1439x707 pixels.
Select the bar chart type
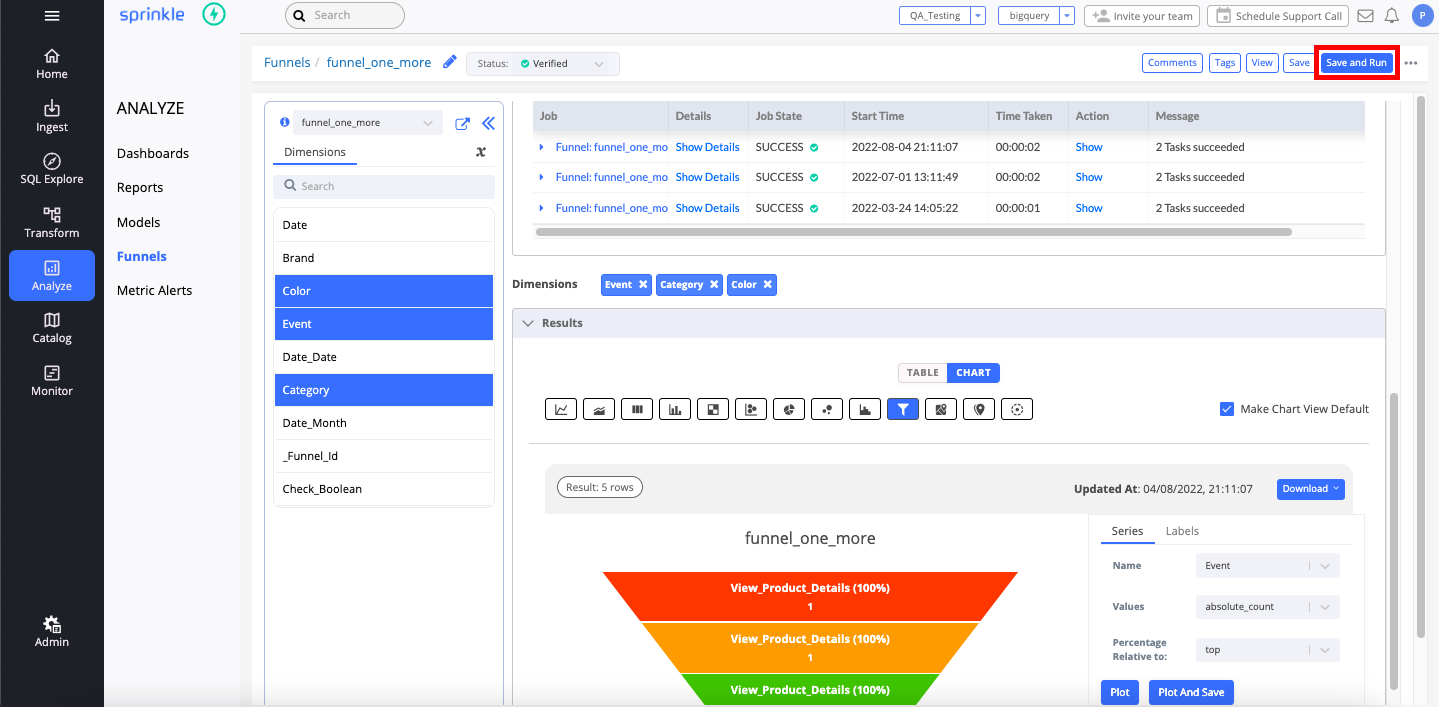(675, 409)
